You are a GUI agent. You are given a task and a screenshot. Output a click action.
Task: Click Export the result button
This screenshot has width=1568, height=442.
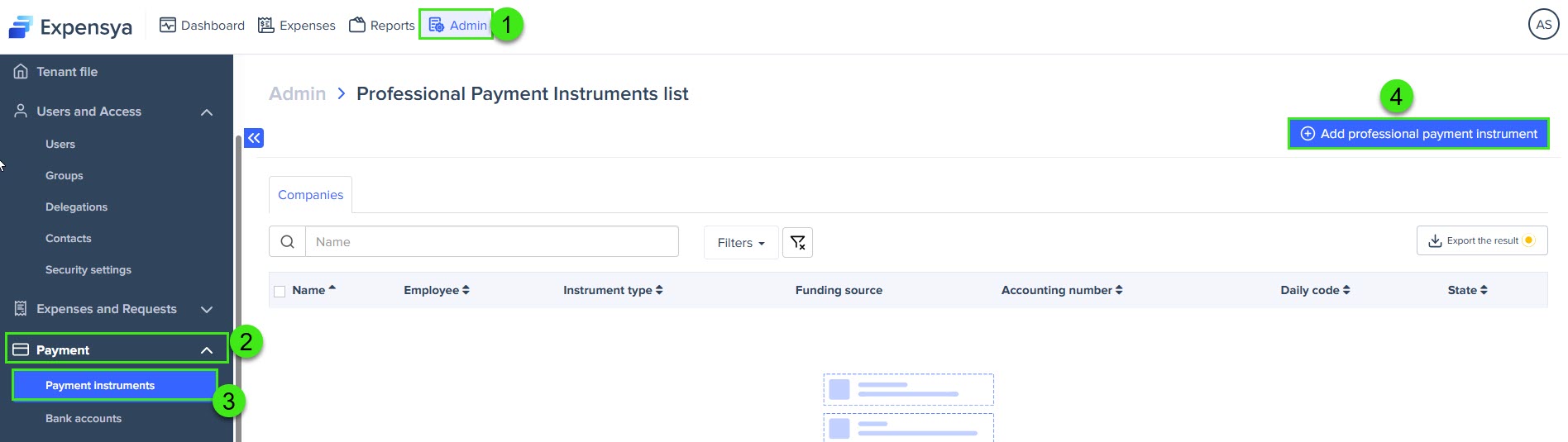[1482, 240]
